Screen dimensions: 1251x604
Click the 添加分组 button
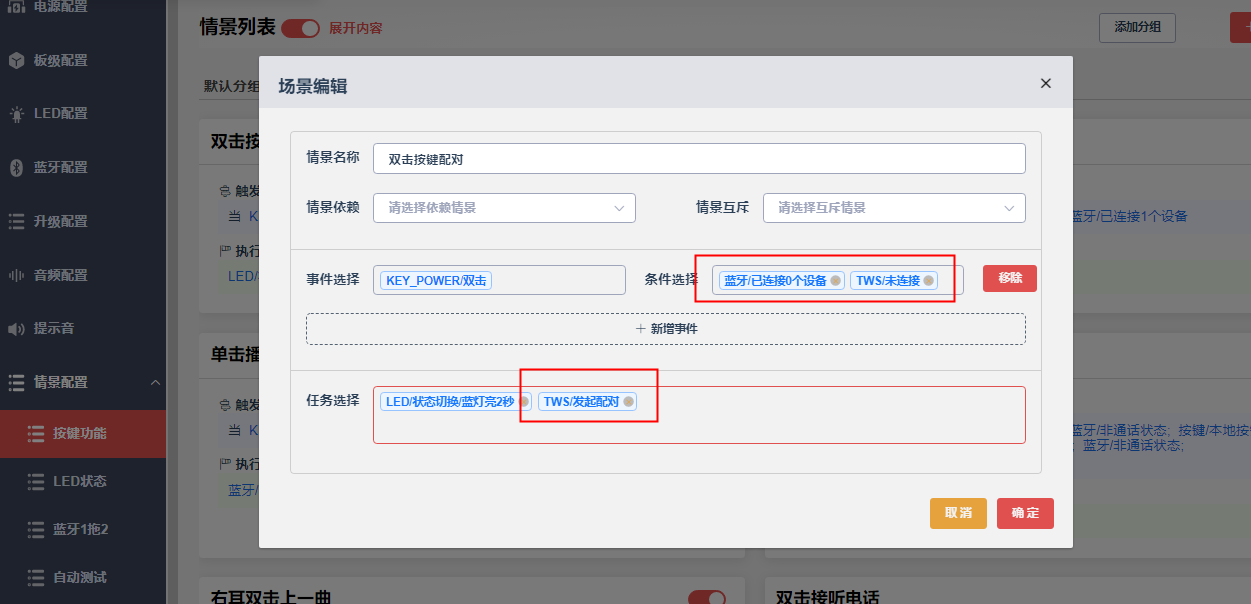(1137, 28)
